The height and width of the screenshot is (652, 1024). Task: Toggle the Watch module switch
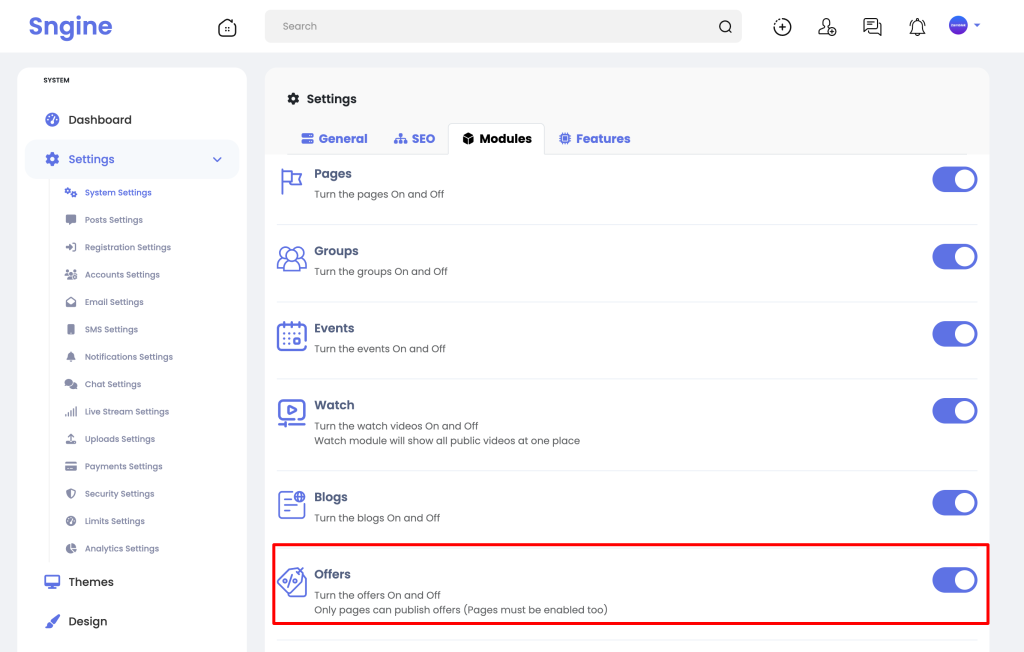pos(954,411)
